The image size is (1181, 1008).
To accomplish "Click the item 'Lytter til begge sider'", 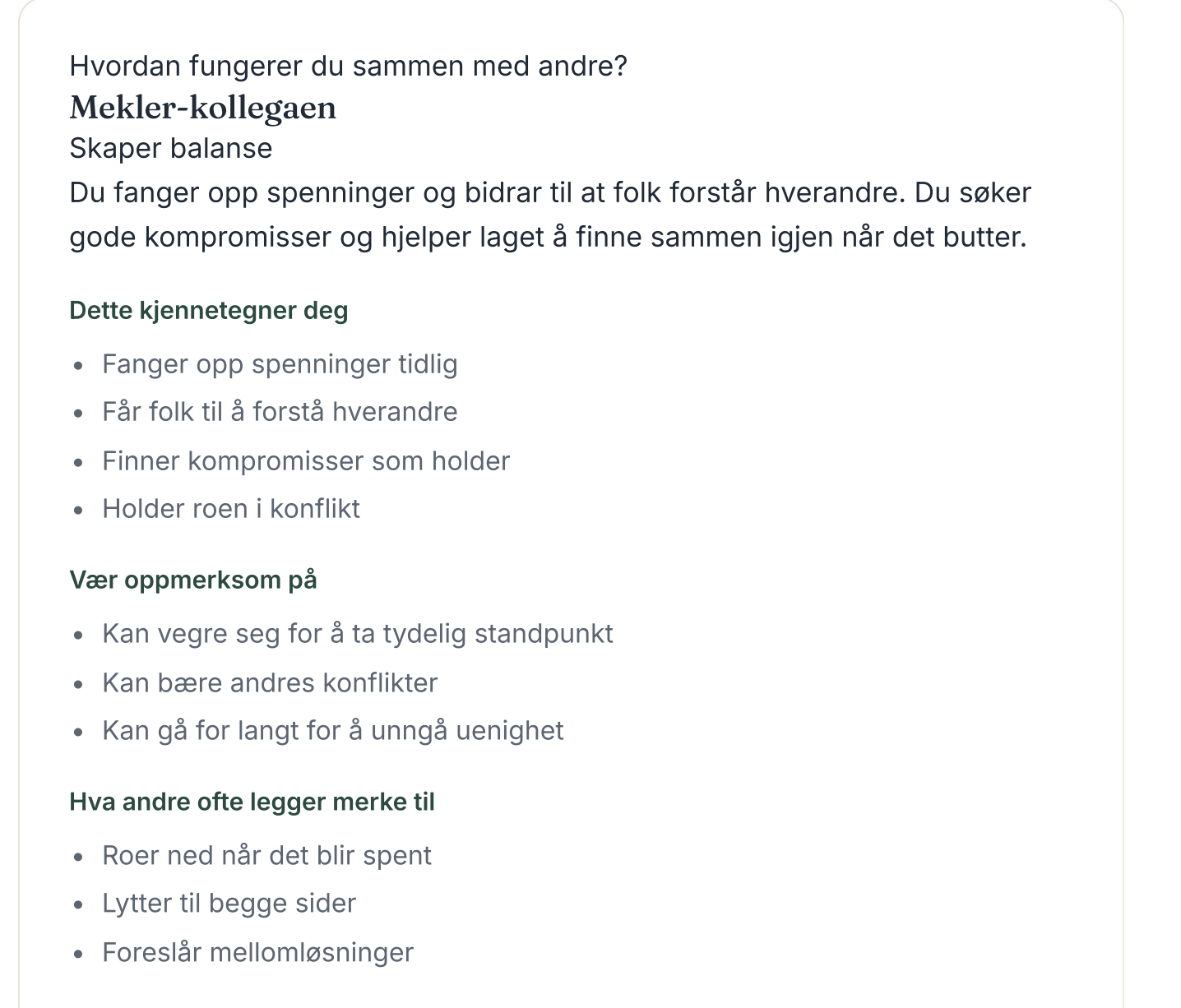I will click(229, 904).
